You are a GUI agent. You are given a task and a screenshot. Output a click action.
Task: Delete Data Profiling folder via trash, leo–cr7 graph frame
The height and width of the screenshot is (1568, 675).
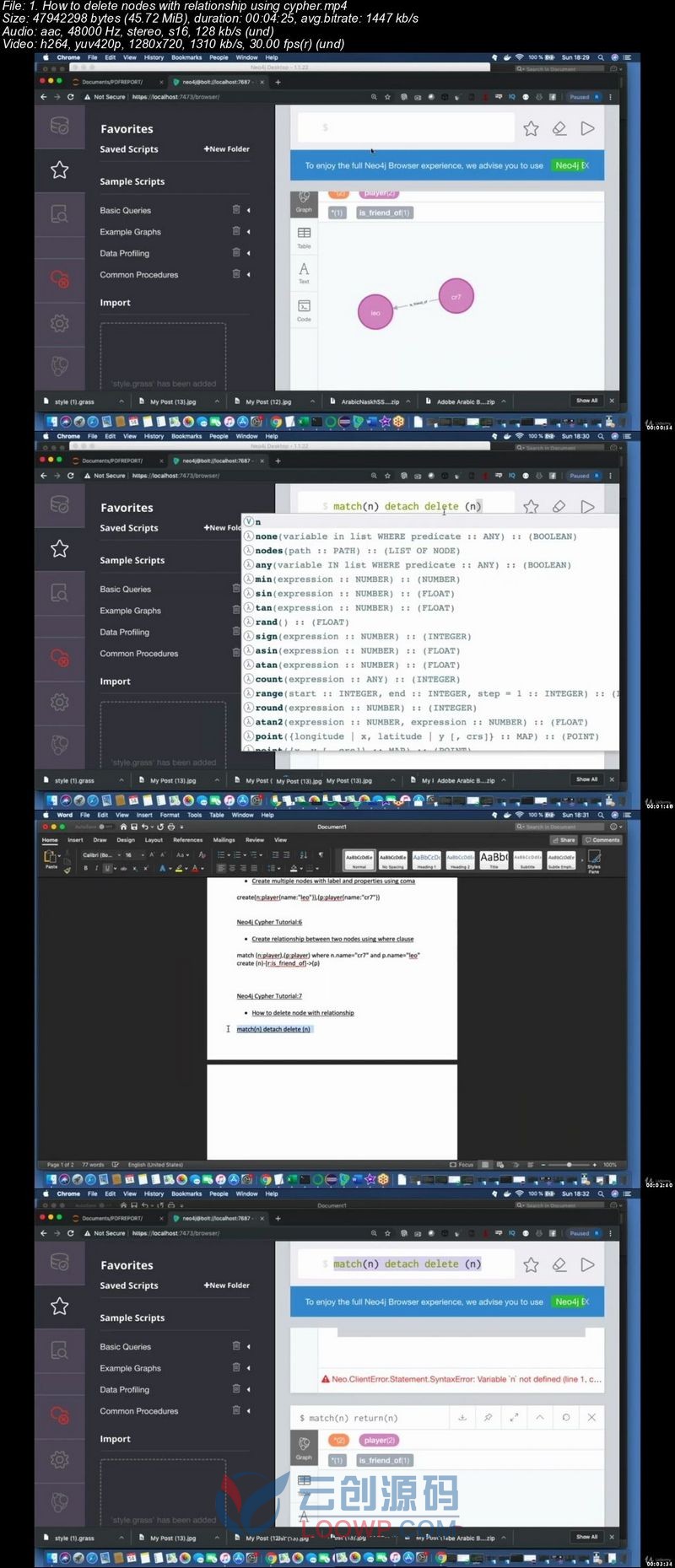(x=236, y=252)
